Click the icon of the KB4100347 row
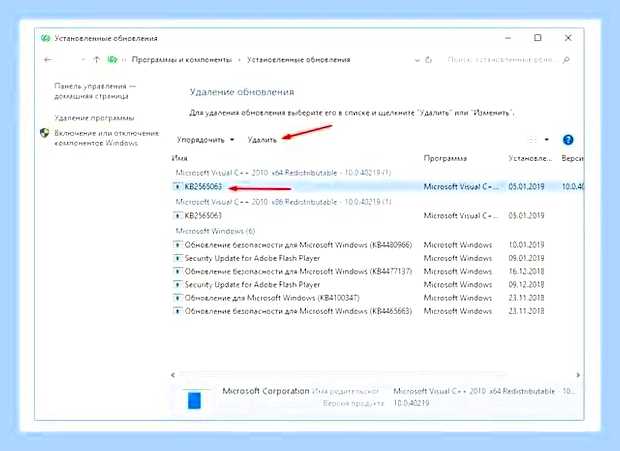Viewport: 620px width, 451px height. pos(178,298)
